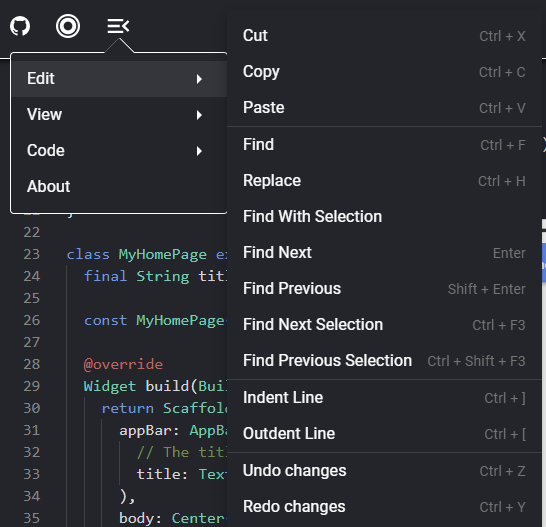
Task: Expand View submenu arrow
Action: [199, 115]
